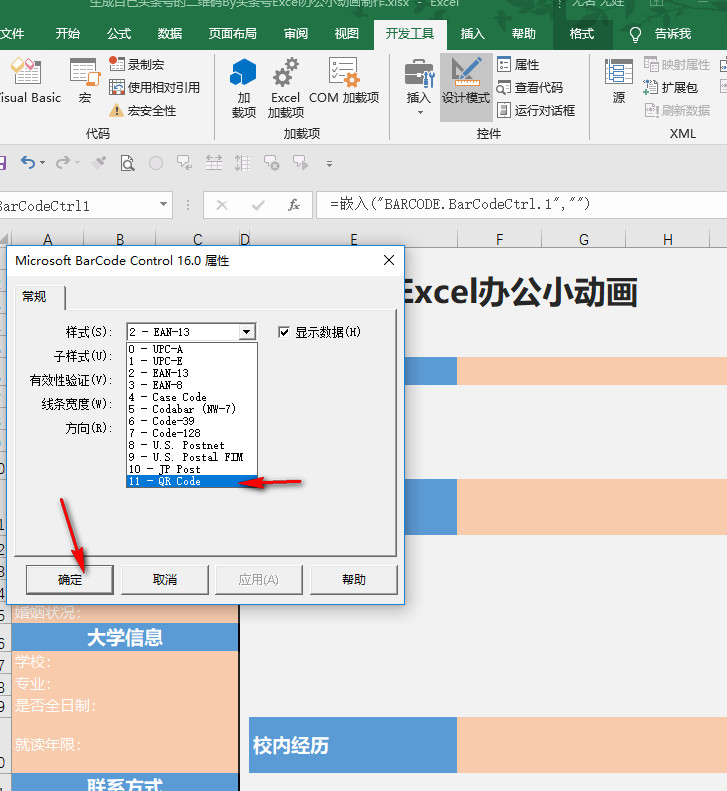
Task: Open control Properties (属性)
Action: click(518, 65)
